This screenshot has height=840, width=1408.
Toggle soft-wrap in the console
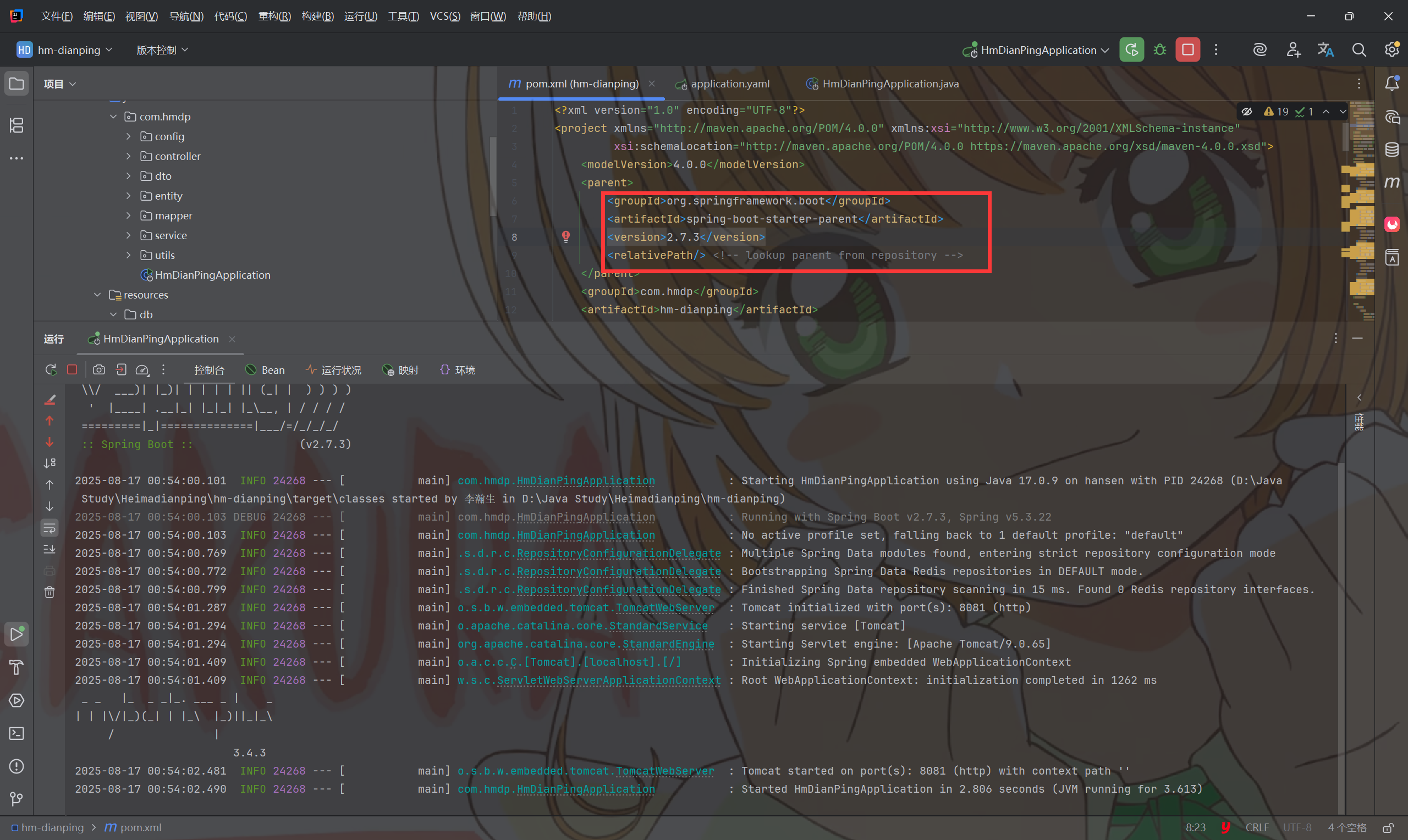coord(50,528)
